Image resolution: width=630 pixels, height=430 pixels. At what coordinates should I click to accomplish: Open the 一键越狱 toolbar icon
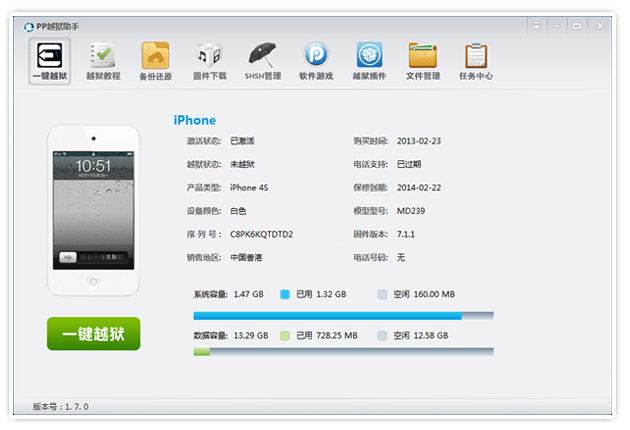pos(50,61)
